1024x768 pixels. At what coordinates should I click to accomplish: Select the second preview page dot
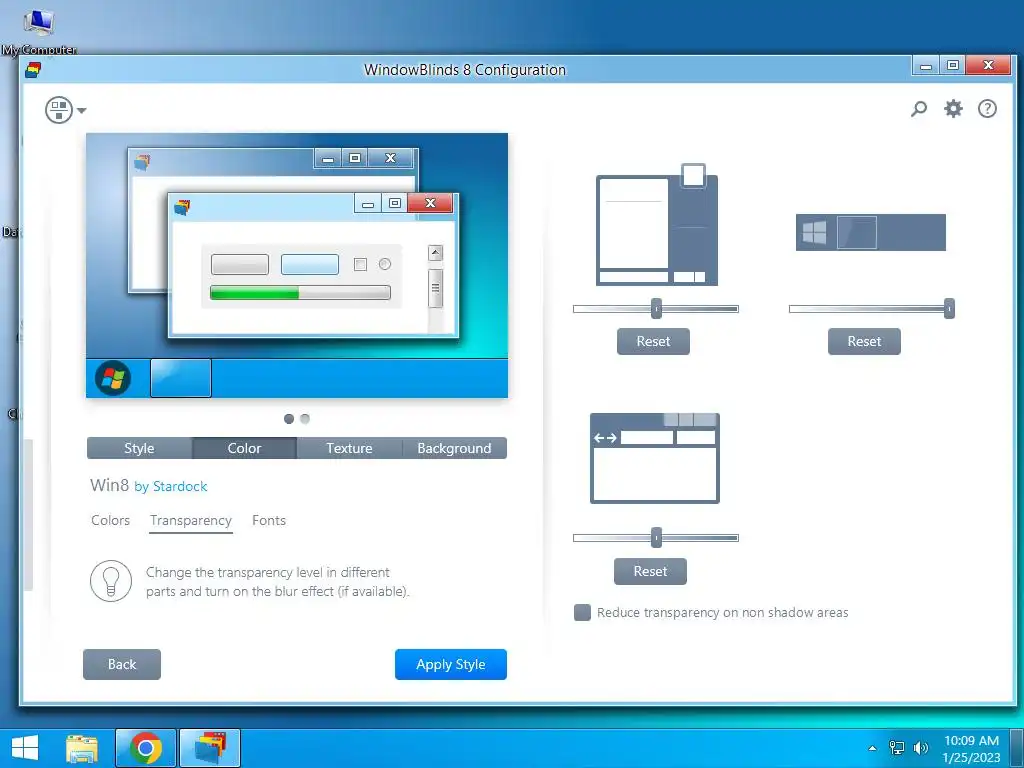tap(305, 419)
